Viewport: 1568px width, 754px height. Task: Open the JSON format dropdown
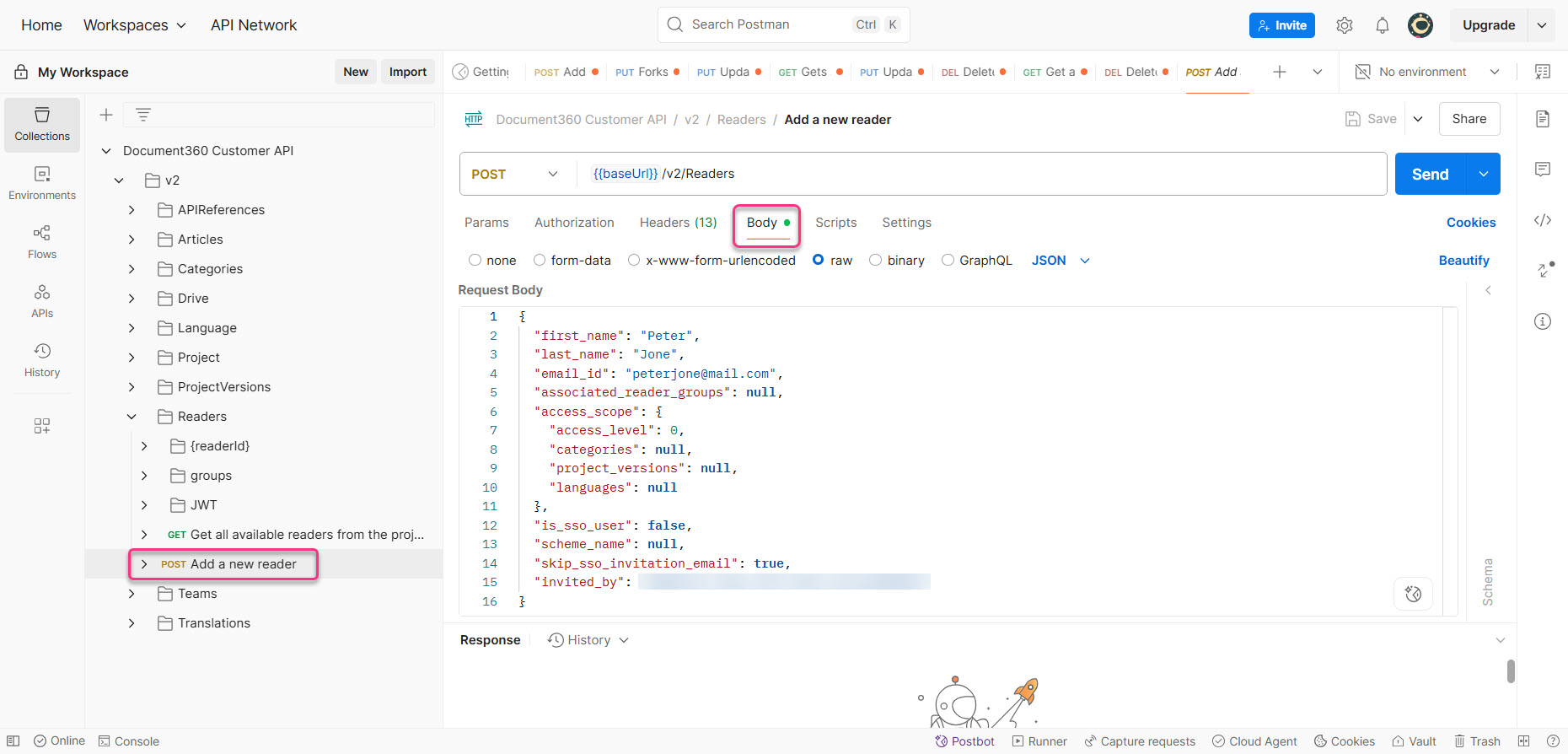click(x=1061, y=261)
